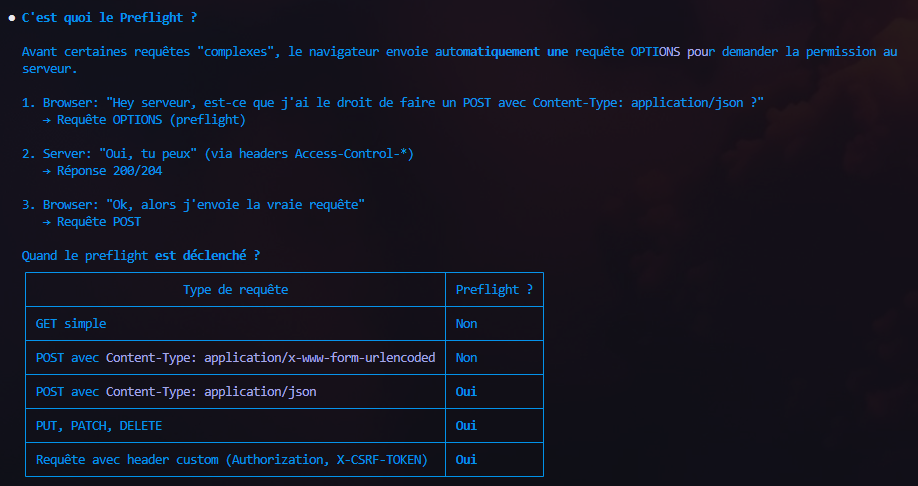Click "Oui" in the application/json row
This screenshot has height=486, width=918.
pos(466,392)
